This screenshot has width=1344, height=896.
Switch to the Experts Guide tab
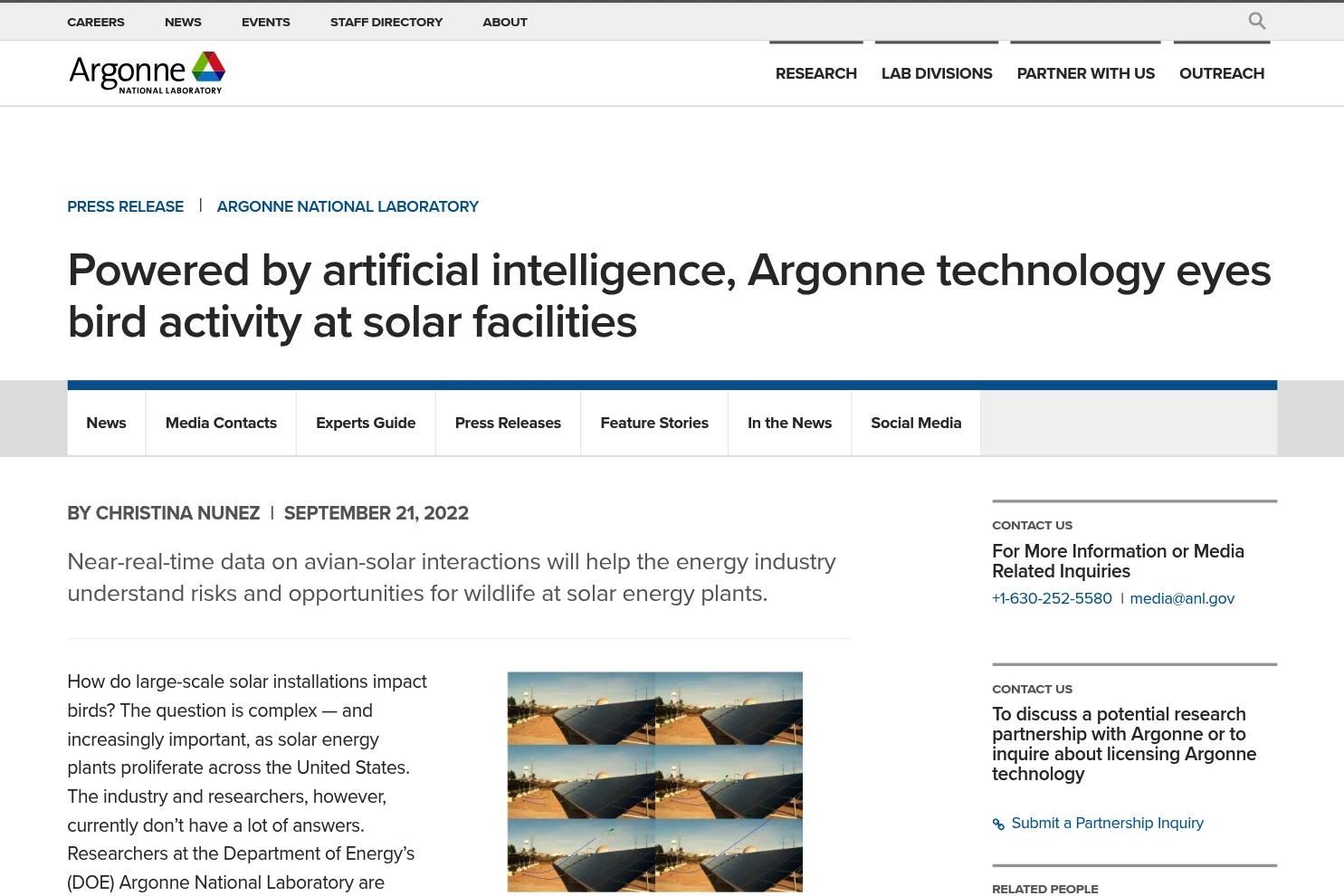pyautogui.click(x=366, y=423)
